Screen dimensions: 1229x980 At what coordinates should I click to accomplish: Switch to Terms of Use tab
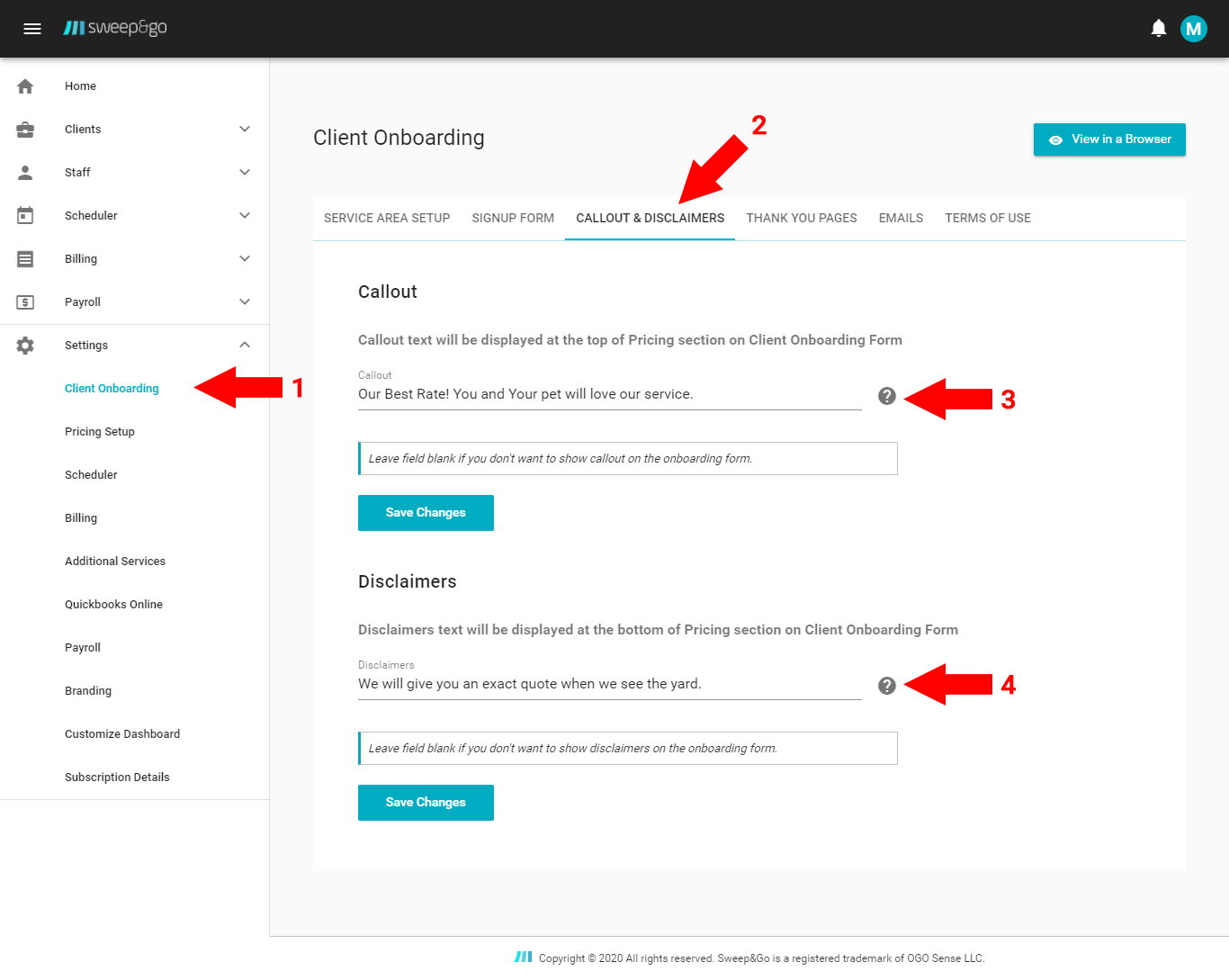pyautogui.click(x=987, y=219)
